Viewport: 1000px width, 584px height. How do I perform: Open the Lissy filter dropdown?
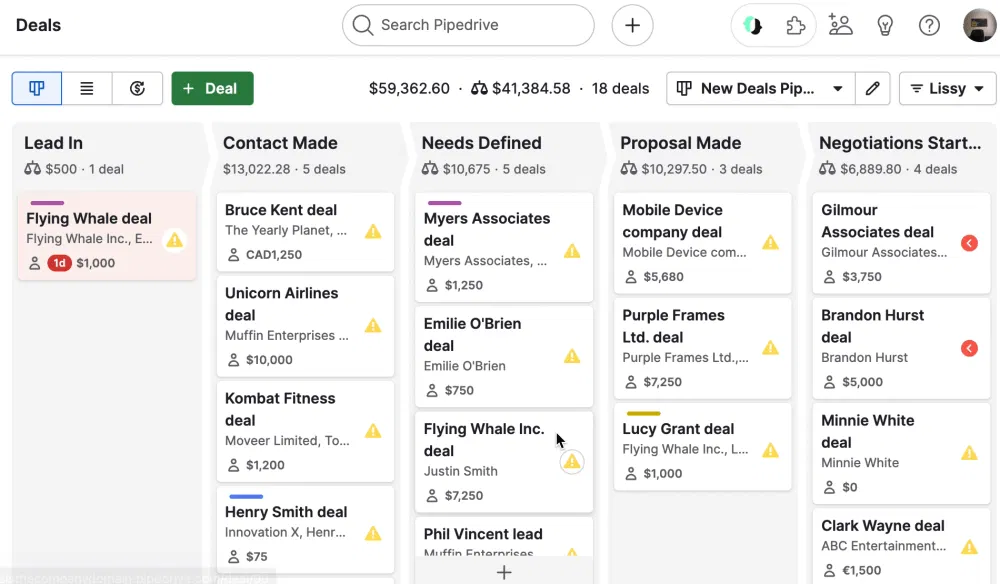tap(947, 88)
